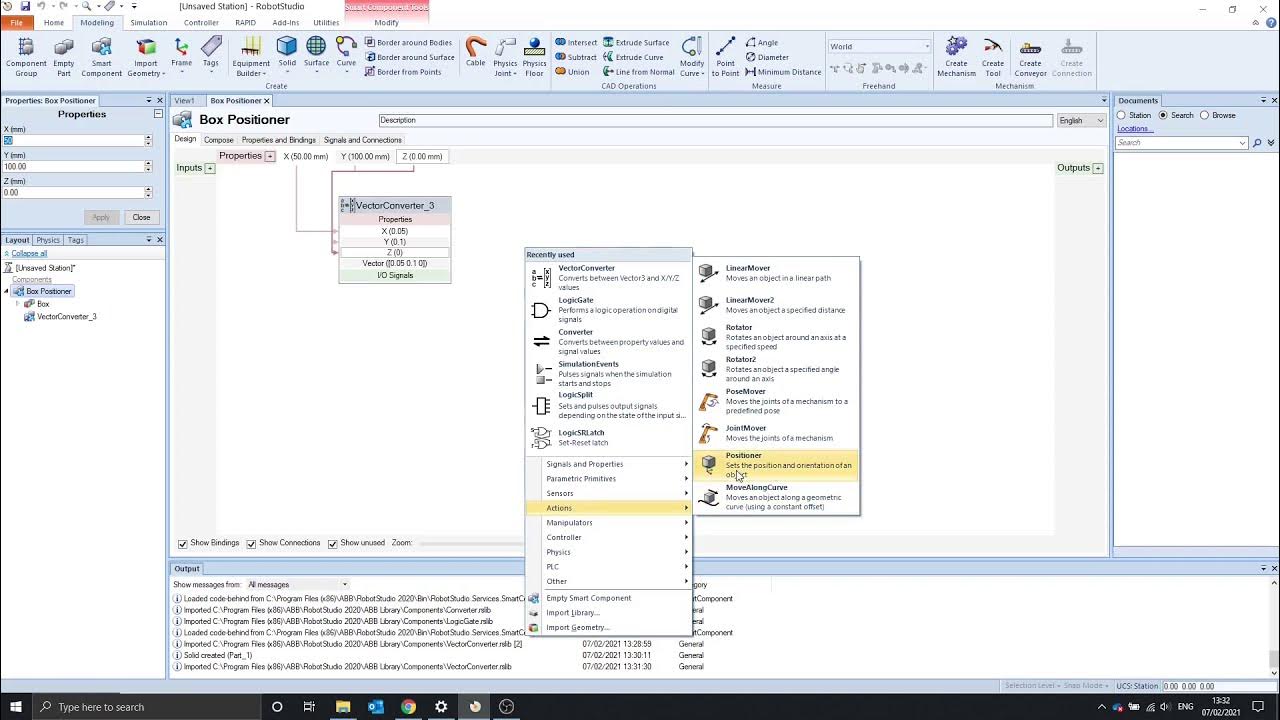Select recently used LogicSRLatch
This screenshot has height=720, width=1280.
609,438
